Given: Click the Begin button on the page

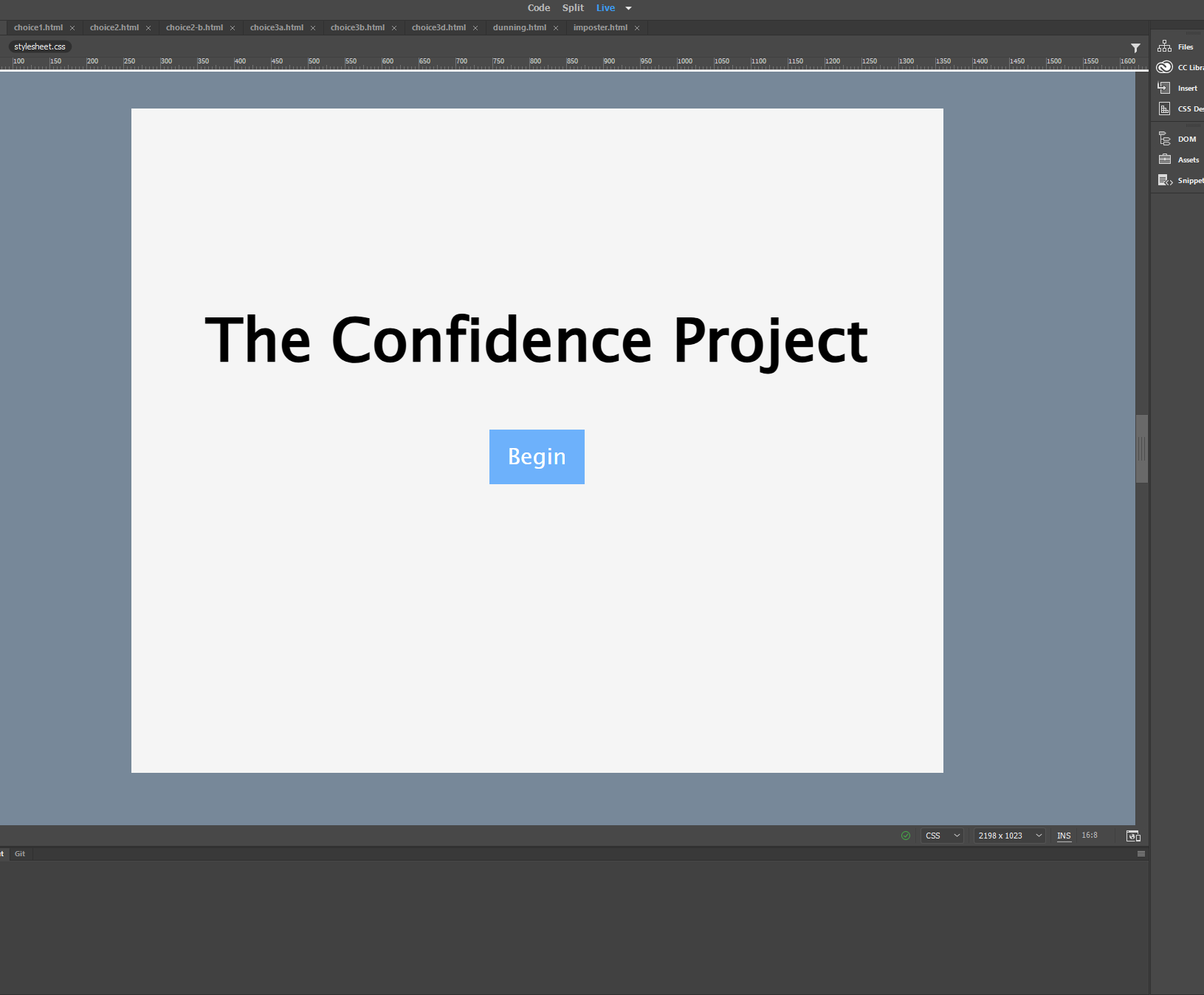Looking at the screenshot, I should click(537, 457).
